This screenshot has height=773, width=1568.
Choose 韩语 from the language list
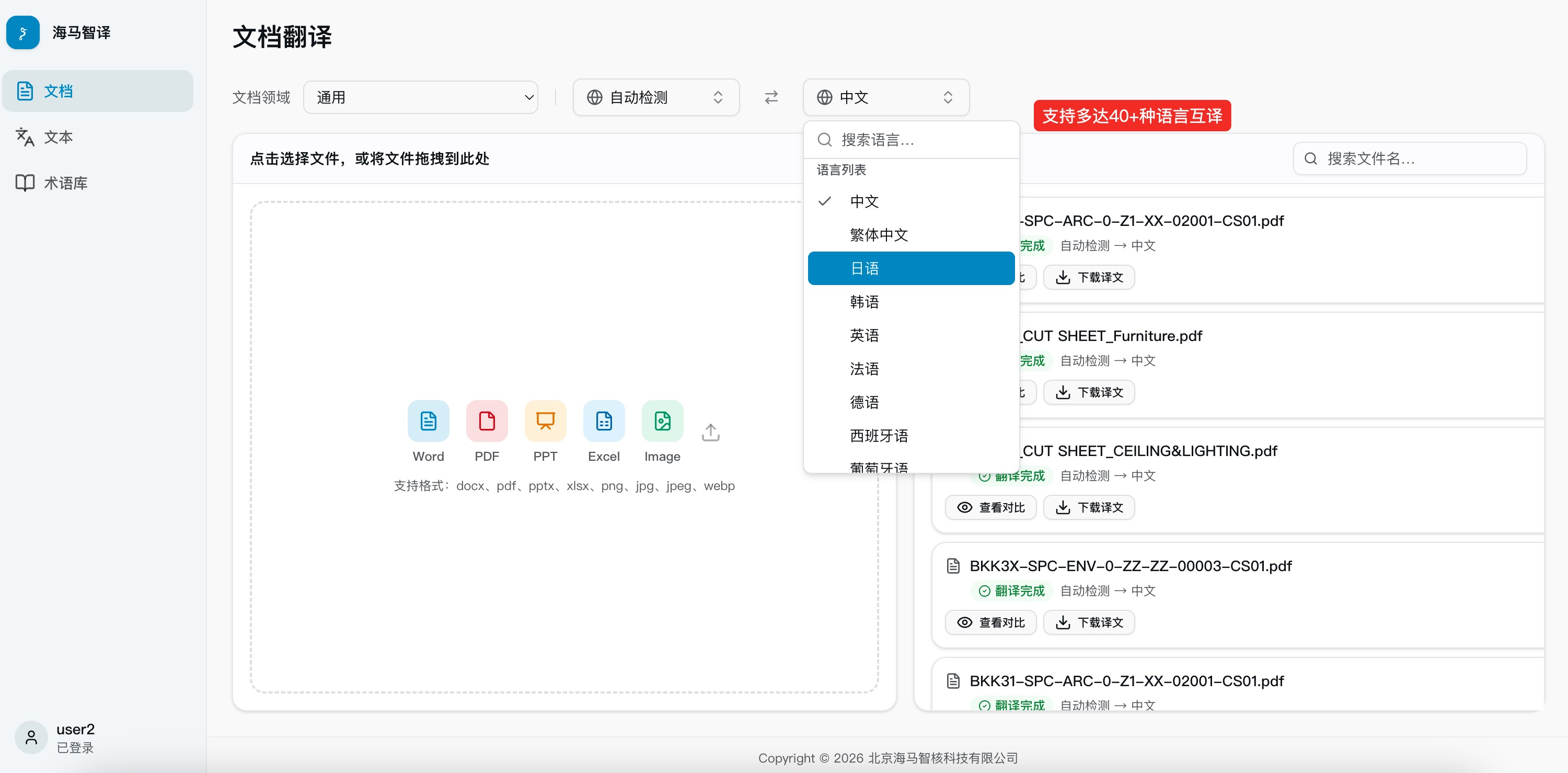coord(911,302)
